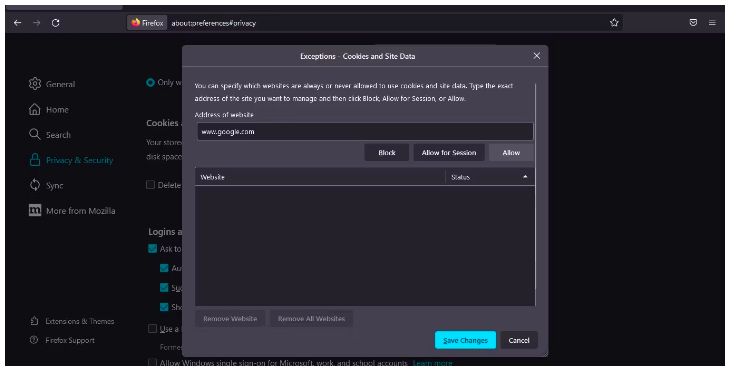Open the Firefox Support link

click(x=70, y=341)
